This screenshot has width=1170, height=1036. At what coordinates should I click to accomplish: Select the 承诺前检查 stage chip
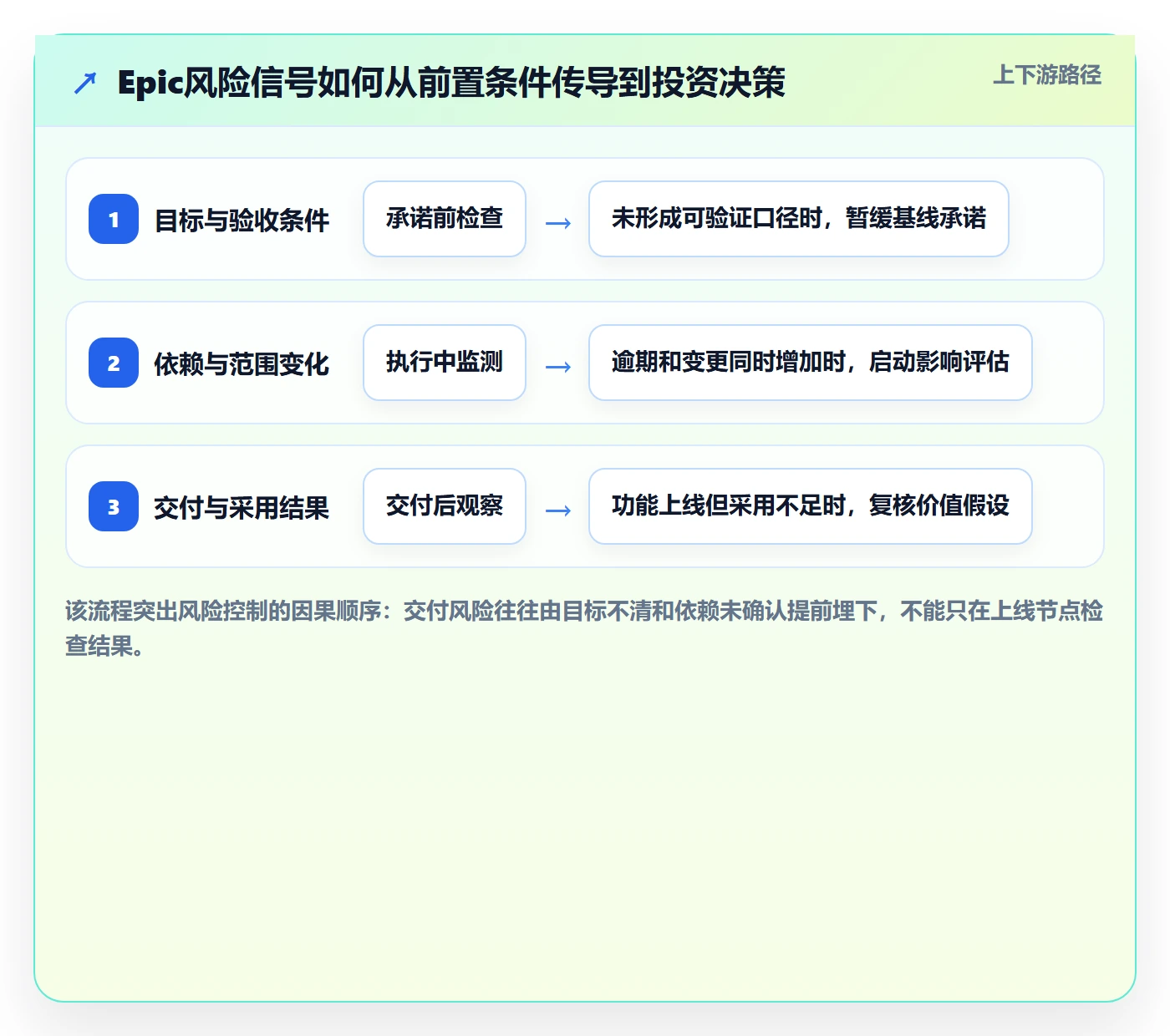pyautogui.click(x=445, y=219)
